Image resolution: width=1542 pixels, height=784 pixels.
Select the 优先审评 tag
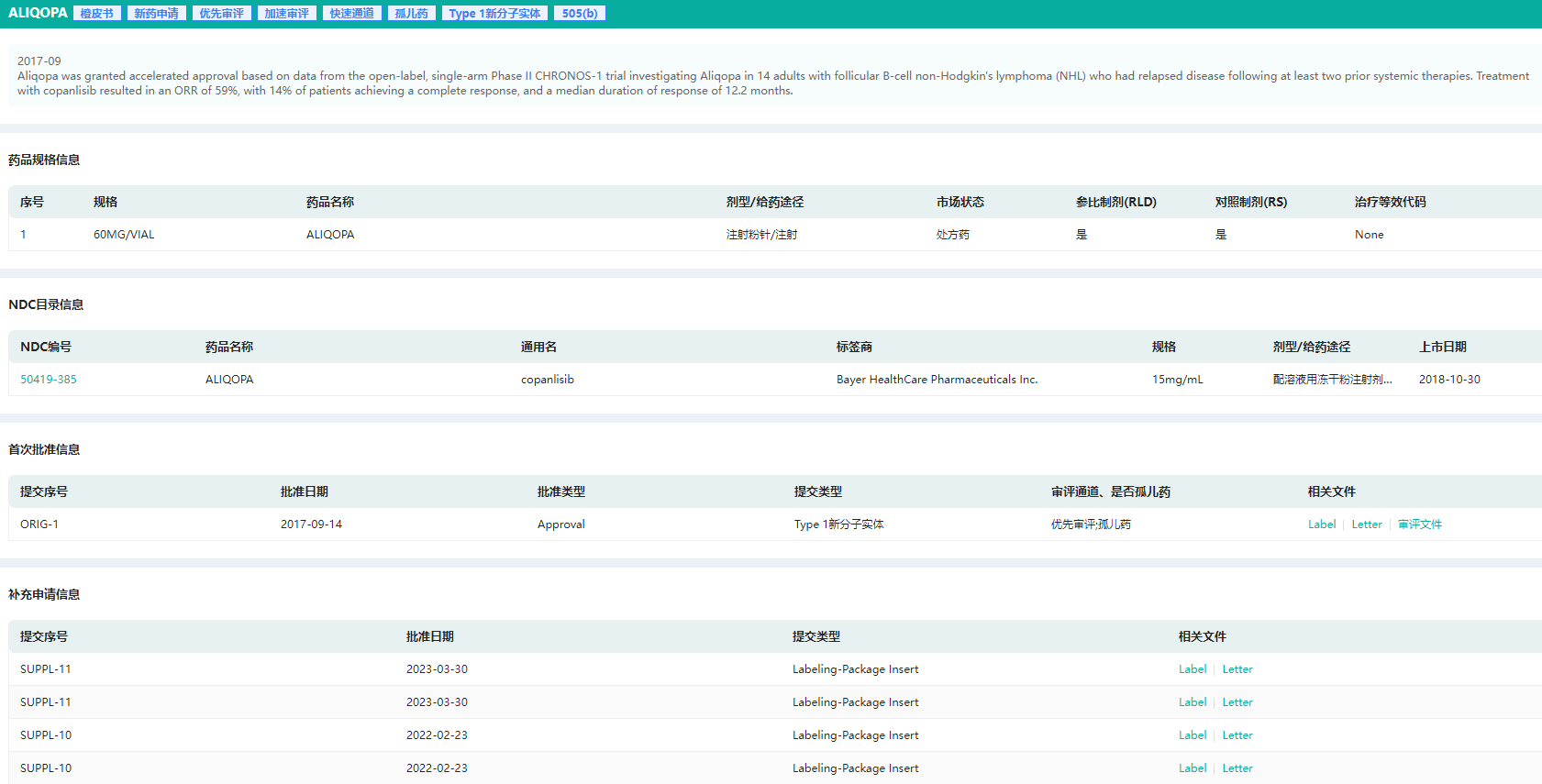221,14
